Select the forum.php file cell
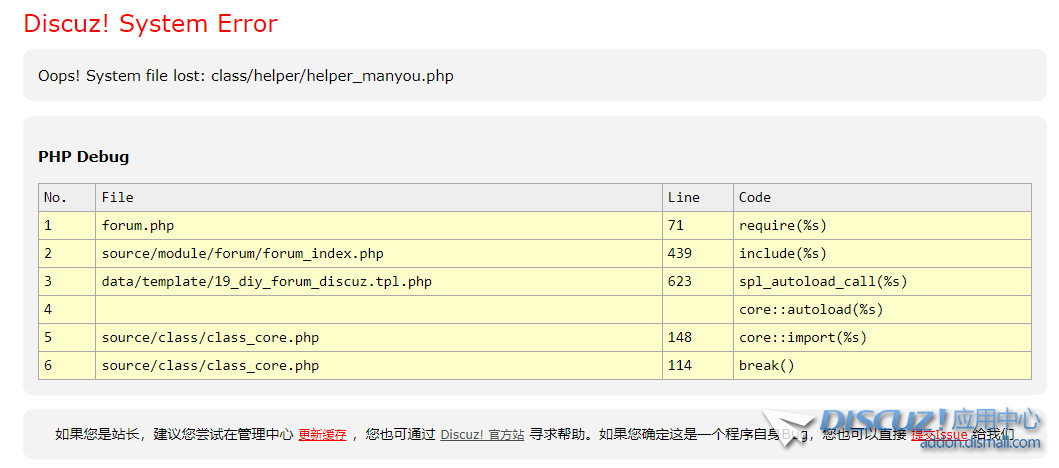The image size is (1059, 468). (137, 225)
